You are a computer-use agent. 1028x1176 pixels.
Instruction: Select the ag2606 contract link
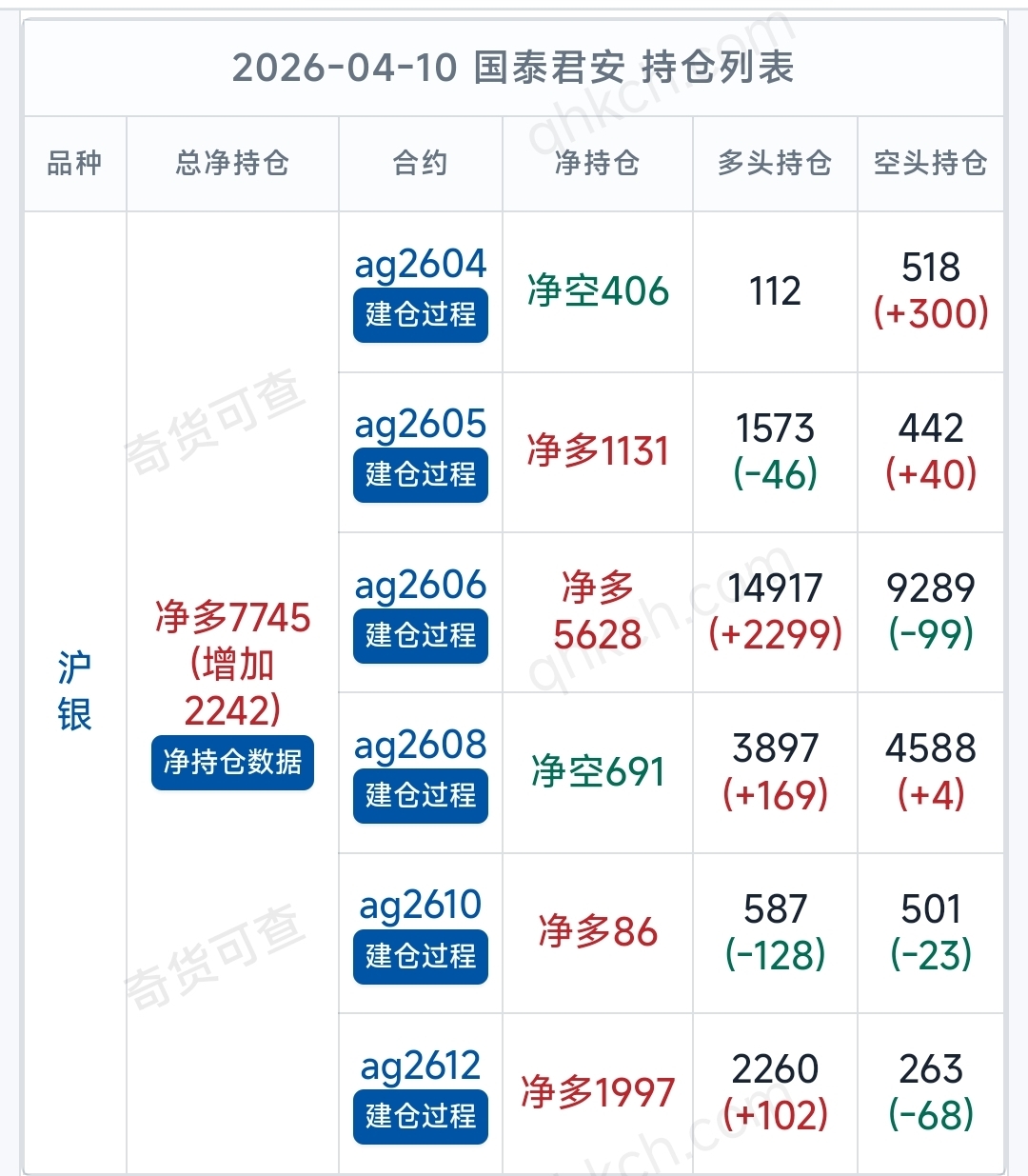pos(420,585)
